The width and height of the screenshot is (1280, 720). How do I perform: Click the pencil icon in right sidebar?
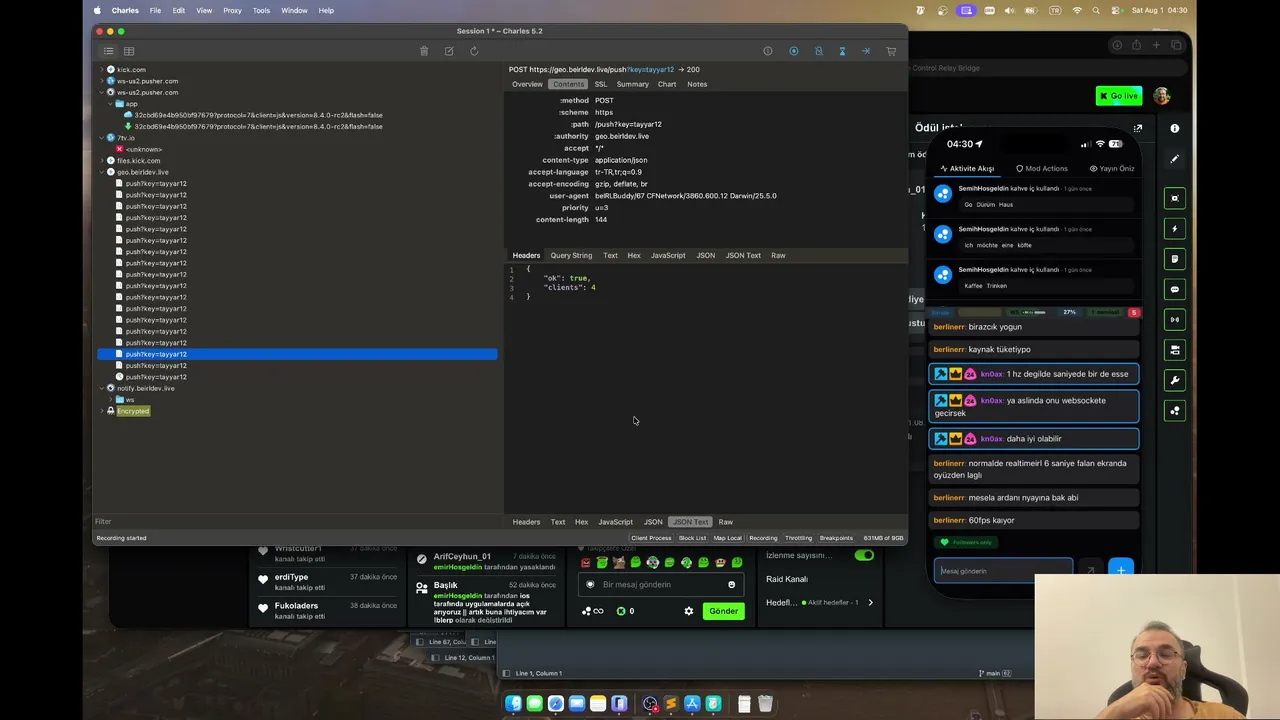(1175, 159)
